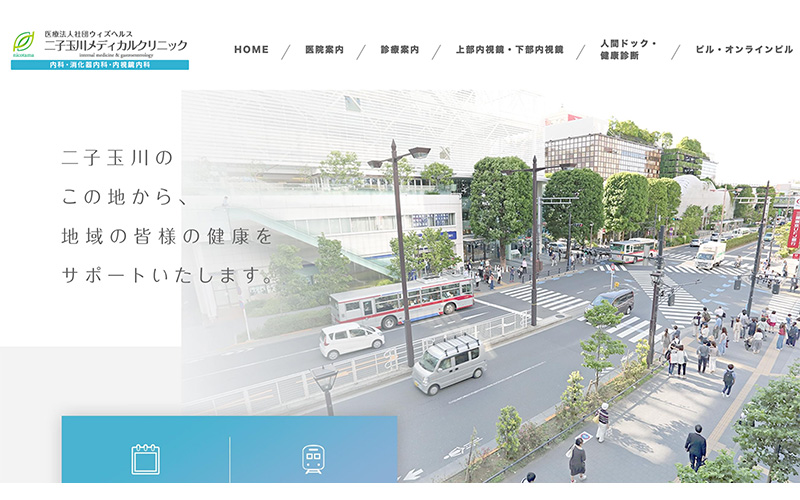The image size is (800, 500).
Task: Select 診療案内 in the navigation bar
Action: [x=400, y=50]
